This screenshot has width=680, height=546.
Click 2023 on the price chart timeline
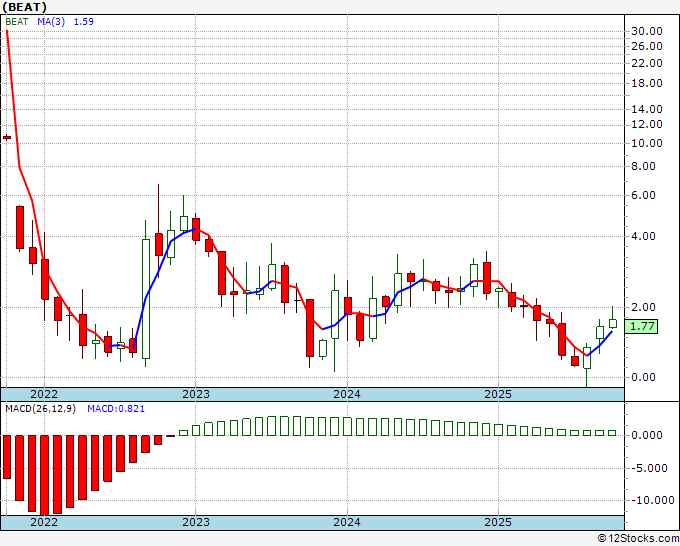[x=196, y=394]
